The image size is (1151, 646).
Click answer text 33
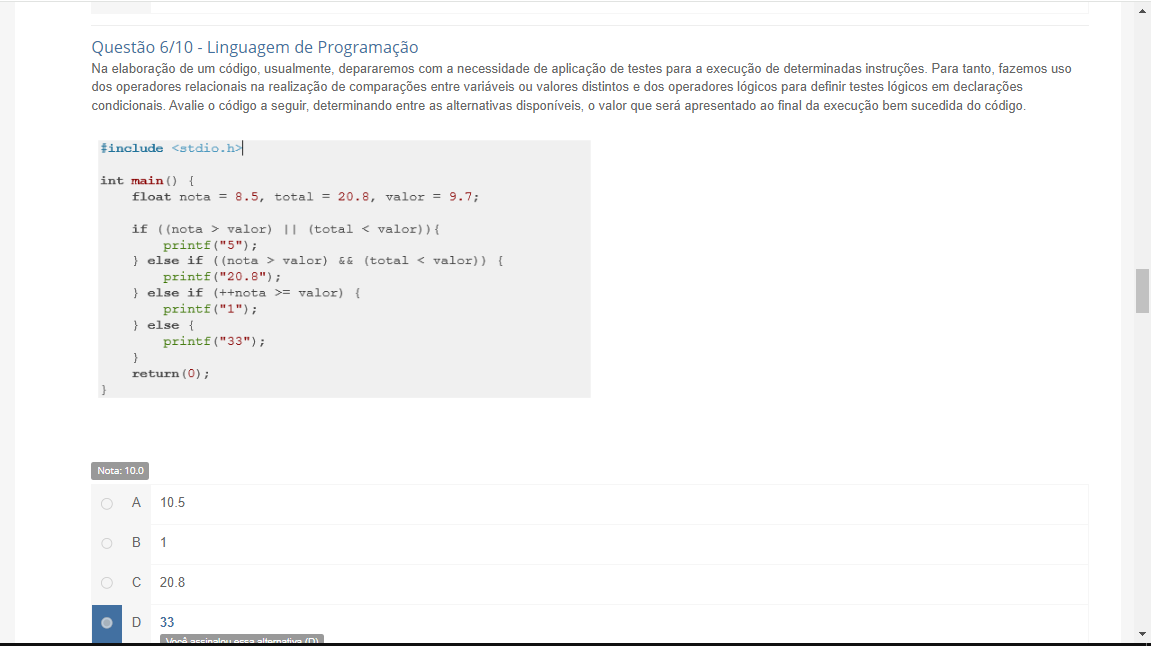pos(167,622)
